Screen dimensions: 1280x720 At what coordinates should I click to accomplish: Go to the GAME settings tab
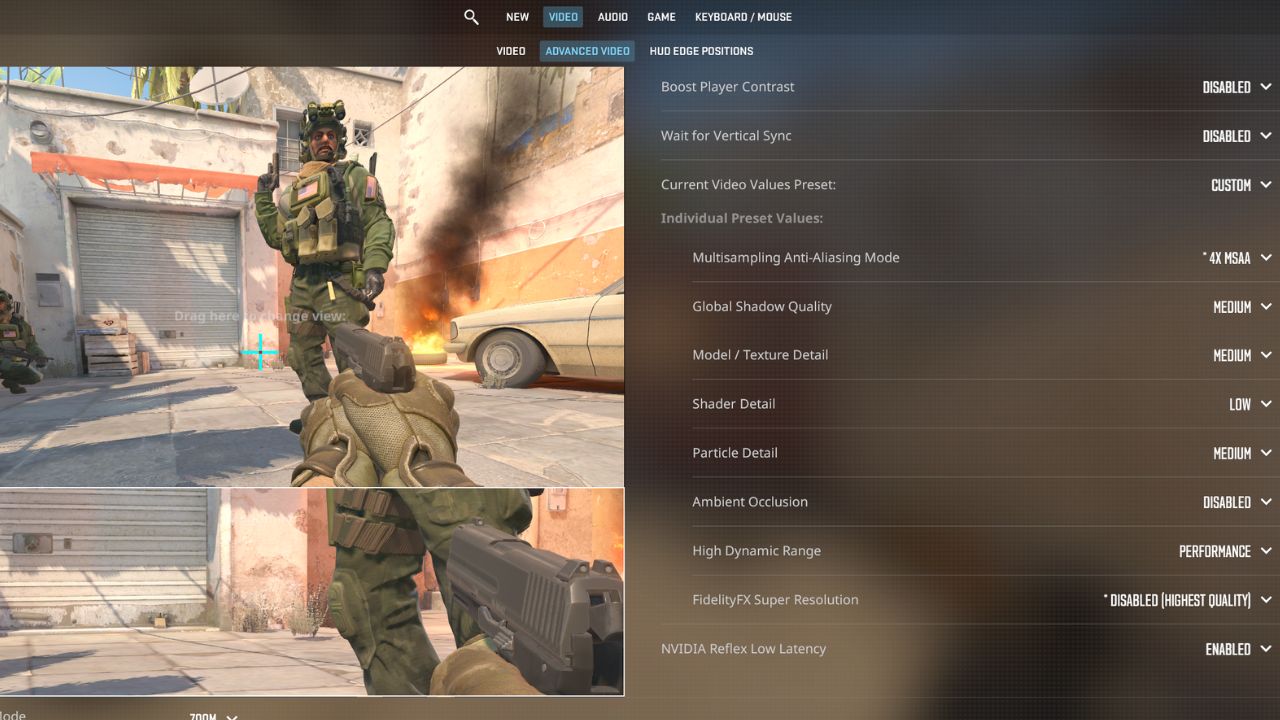pyautogui.click(x=661, y=17)
